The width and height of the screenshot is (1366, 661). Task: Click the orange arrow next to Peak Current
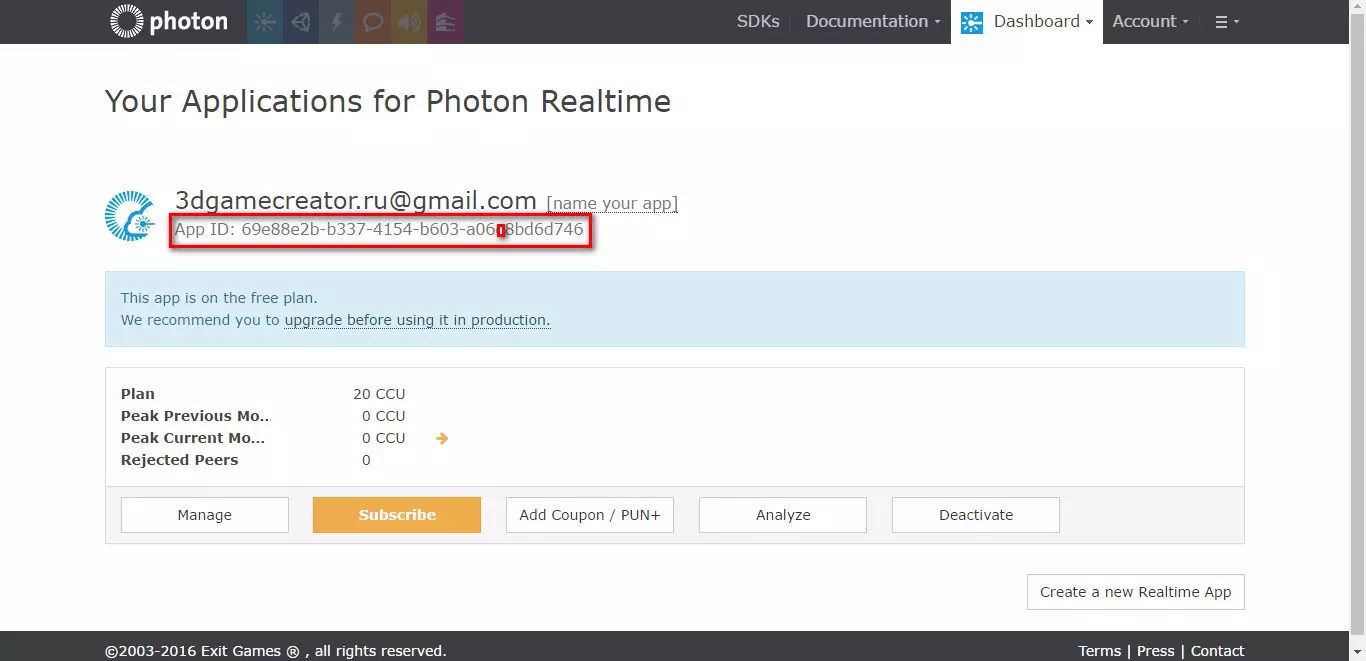(x=442, y=438)
